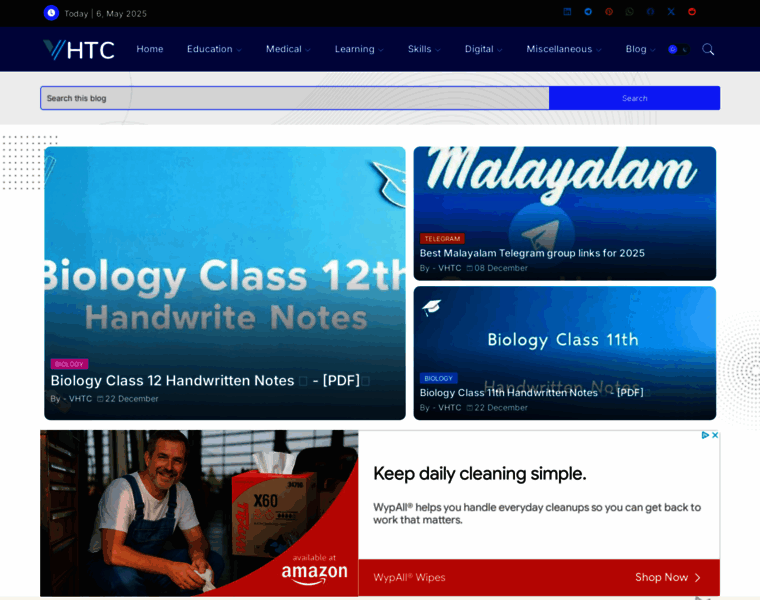This screenshot has width=760, height=600.
Task: Click 'Keep daily cleaning simple.' ad headline
Action: click(x=480, y=474)
